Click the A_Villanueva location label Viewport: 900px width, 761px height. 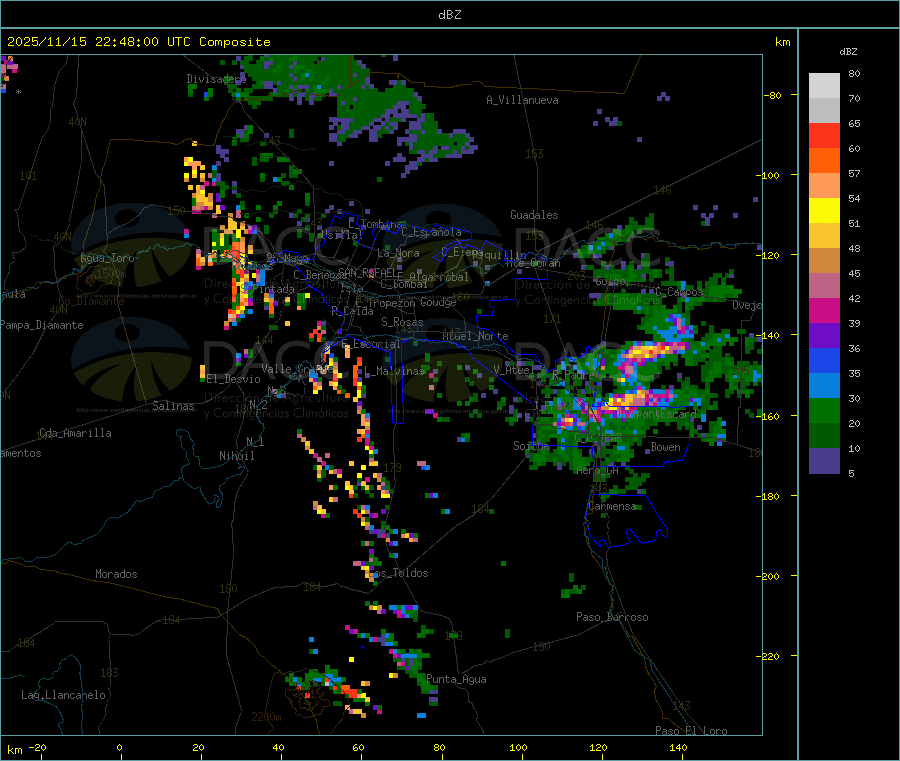522,100
